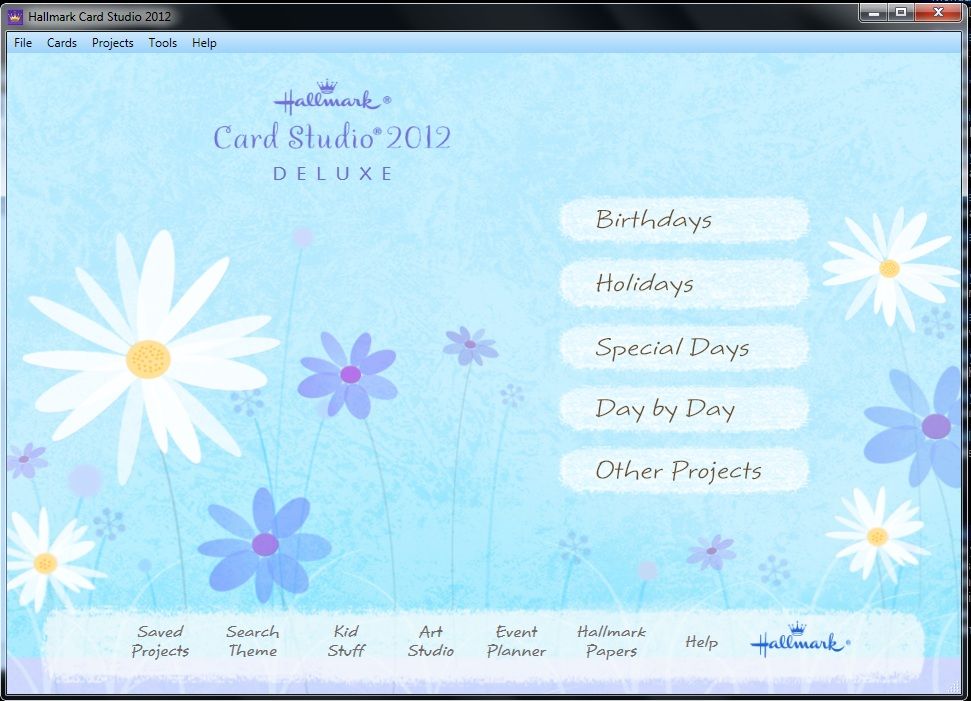Click the Hallmark crown icon in title bar
This screenshot has height=701, width=971.
coord(15,17)
